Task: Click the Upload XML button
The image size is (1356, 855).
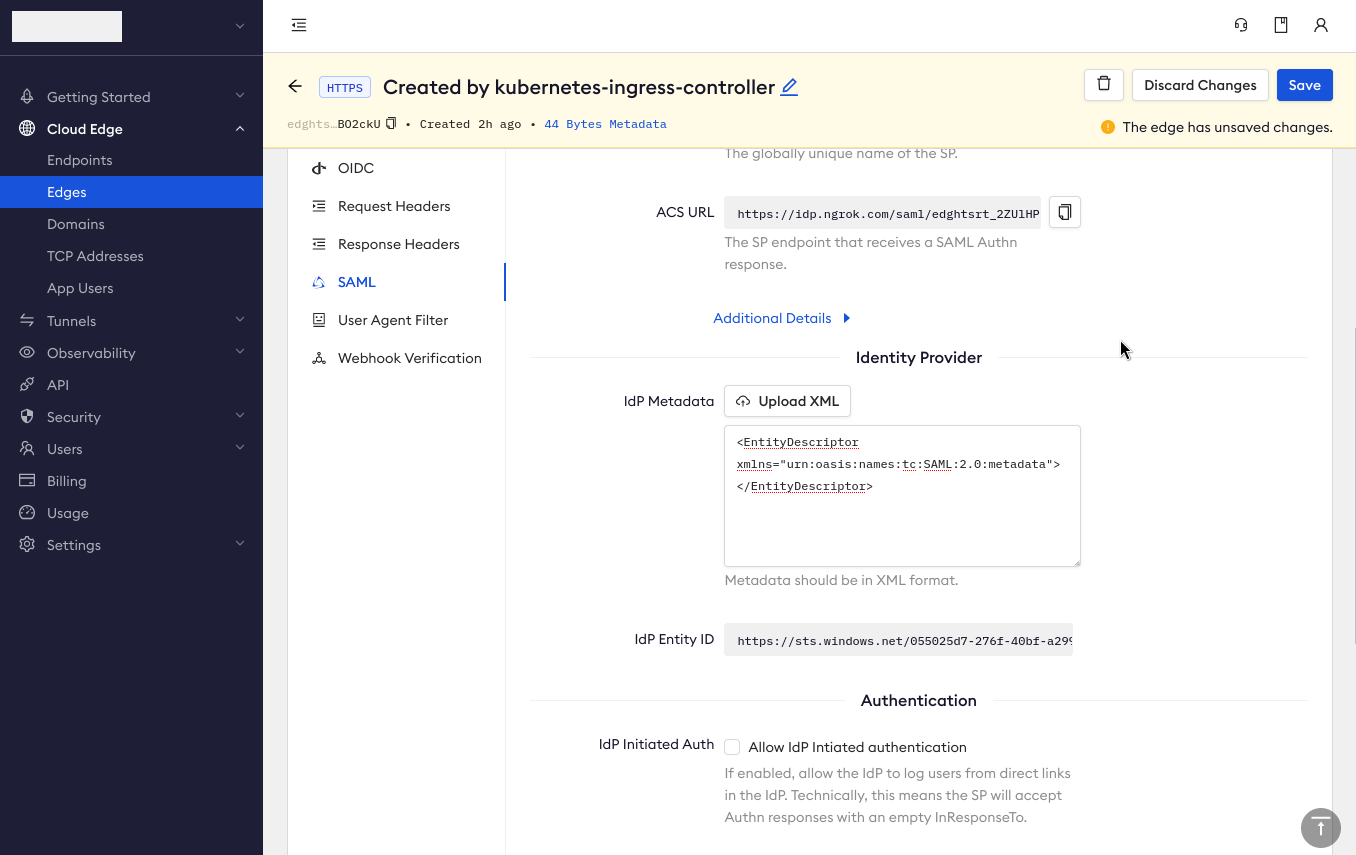Action: (787, 401)
